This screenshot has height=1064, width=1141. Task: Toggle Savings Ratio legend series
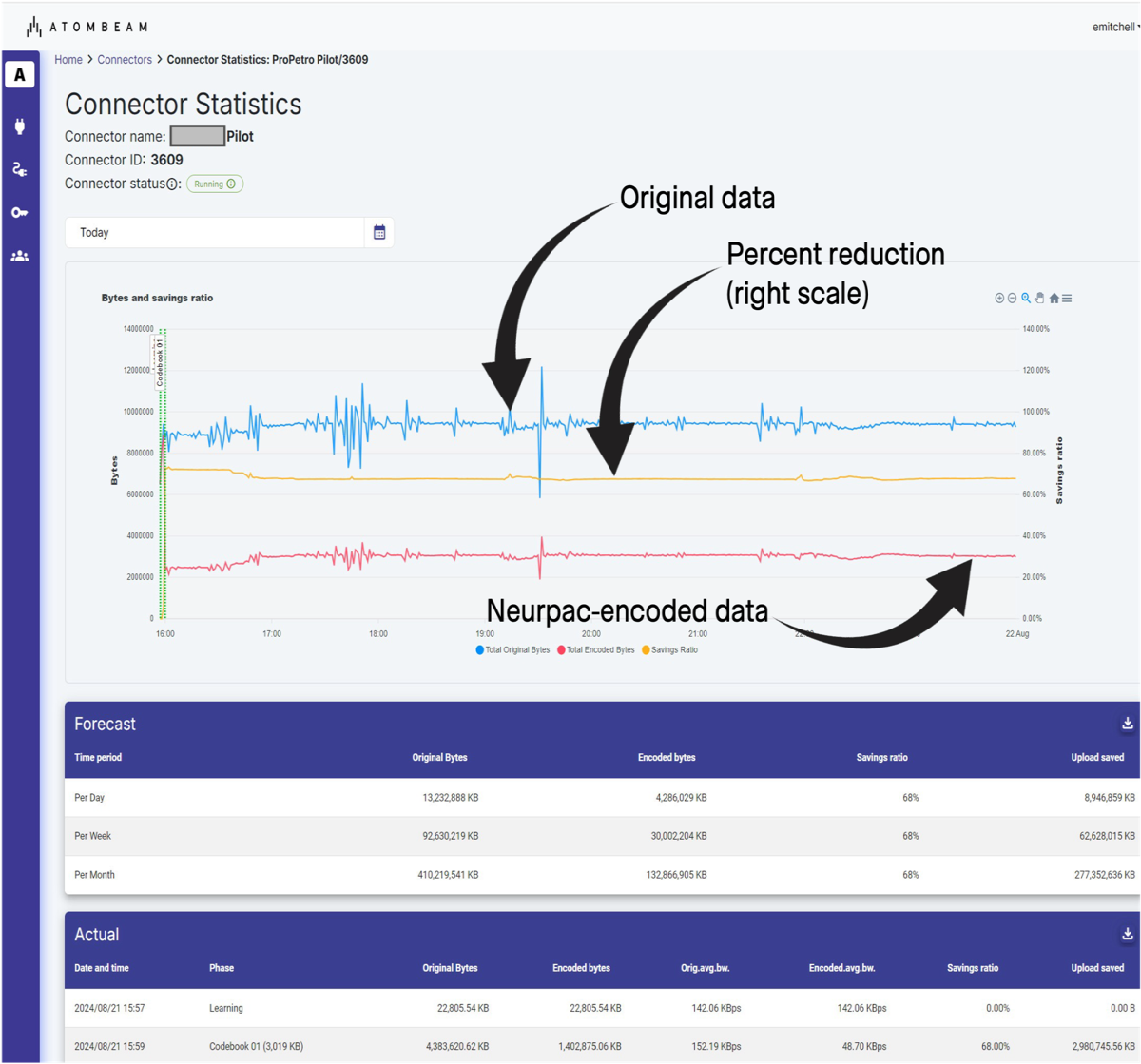pyautogui.click(x=670, y=650)
